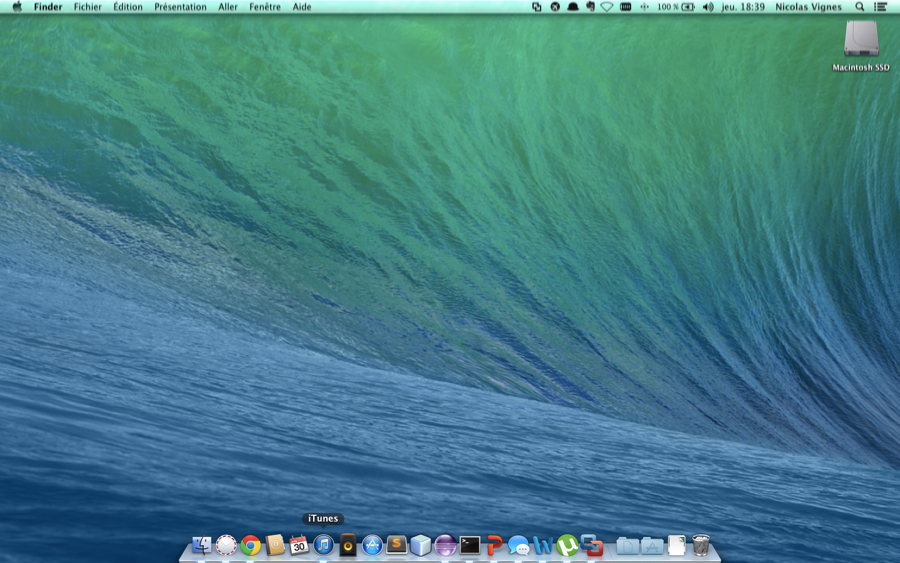Open the volume control in menu bar
This screenshot has height=563, width=900.
coord(708,7)
